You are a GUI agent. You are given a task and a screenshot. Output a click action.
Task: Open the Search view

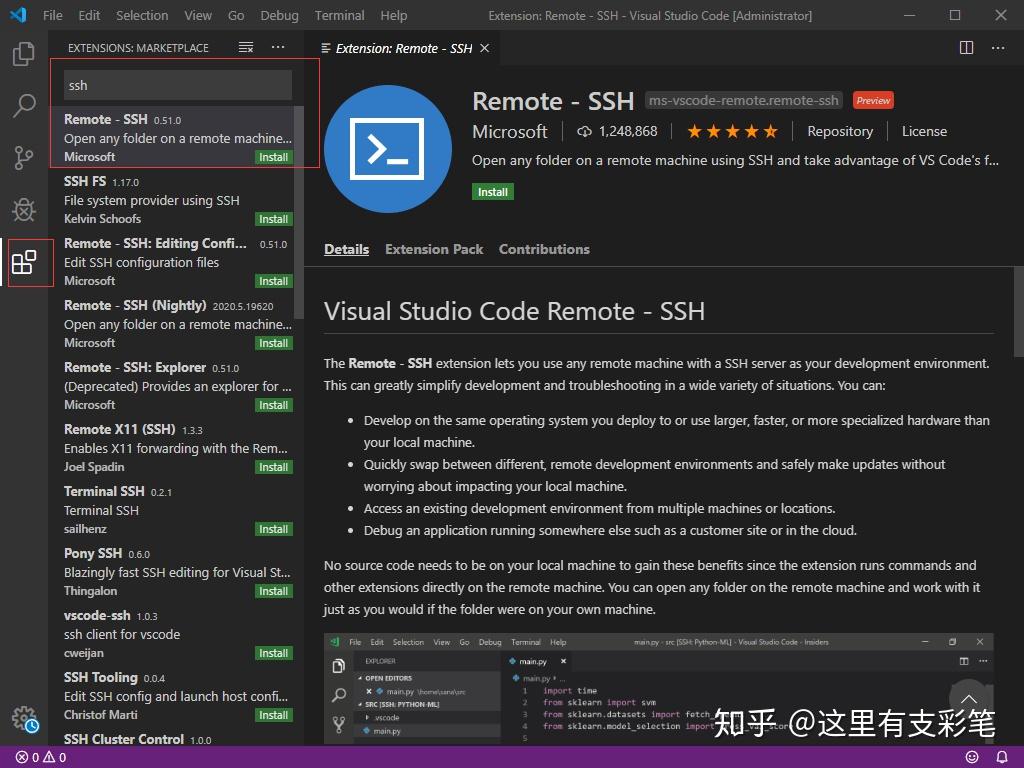click(22, 106)
